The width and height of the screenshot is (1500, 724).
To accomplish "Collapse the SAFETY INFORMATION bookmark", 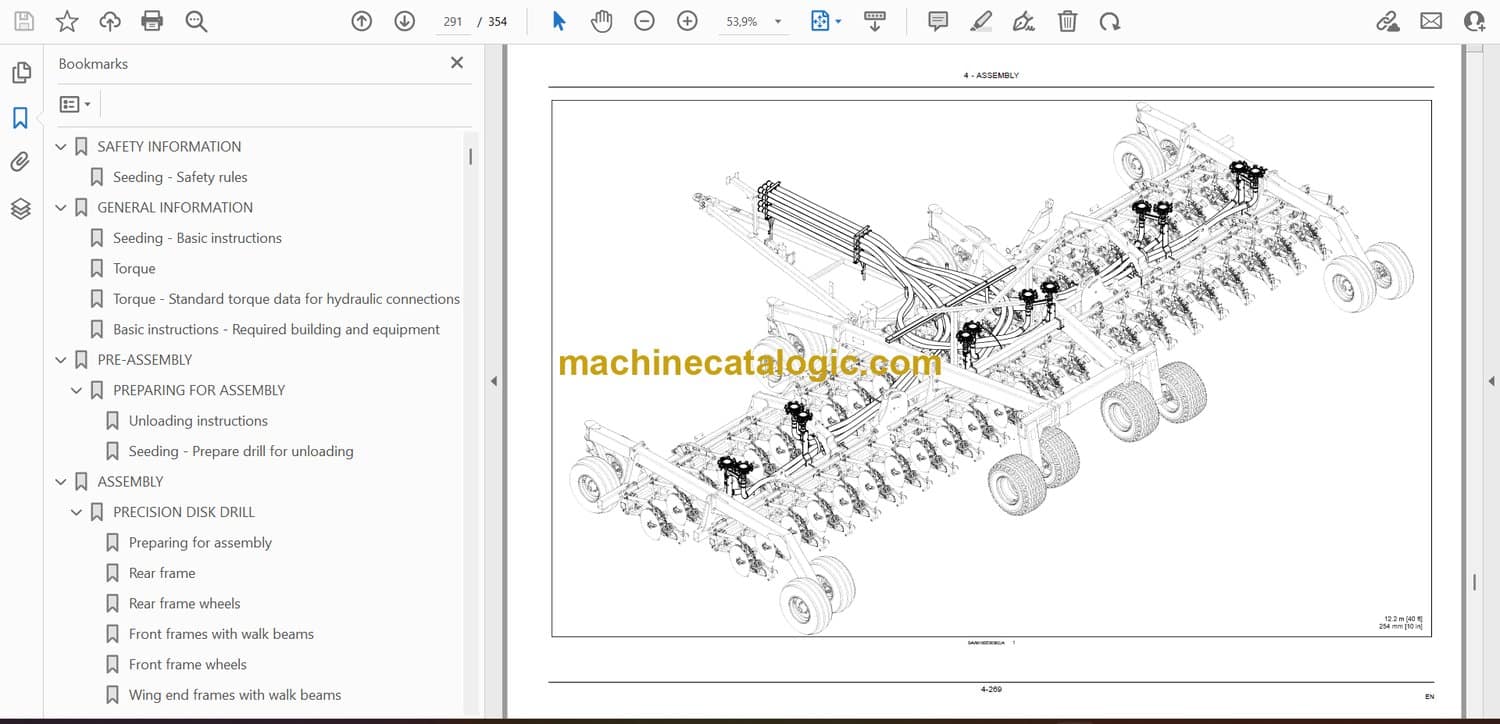I will coord(61,147).
